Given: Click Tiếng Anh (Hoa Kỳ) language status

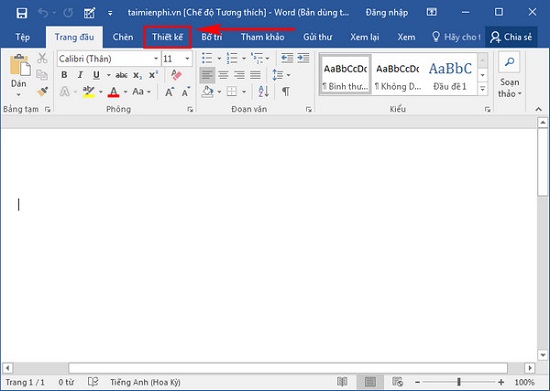Looking at the screenshot, I should (145, 382).
